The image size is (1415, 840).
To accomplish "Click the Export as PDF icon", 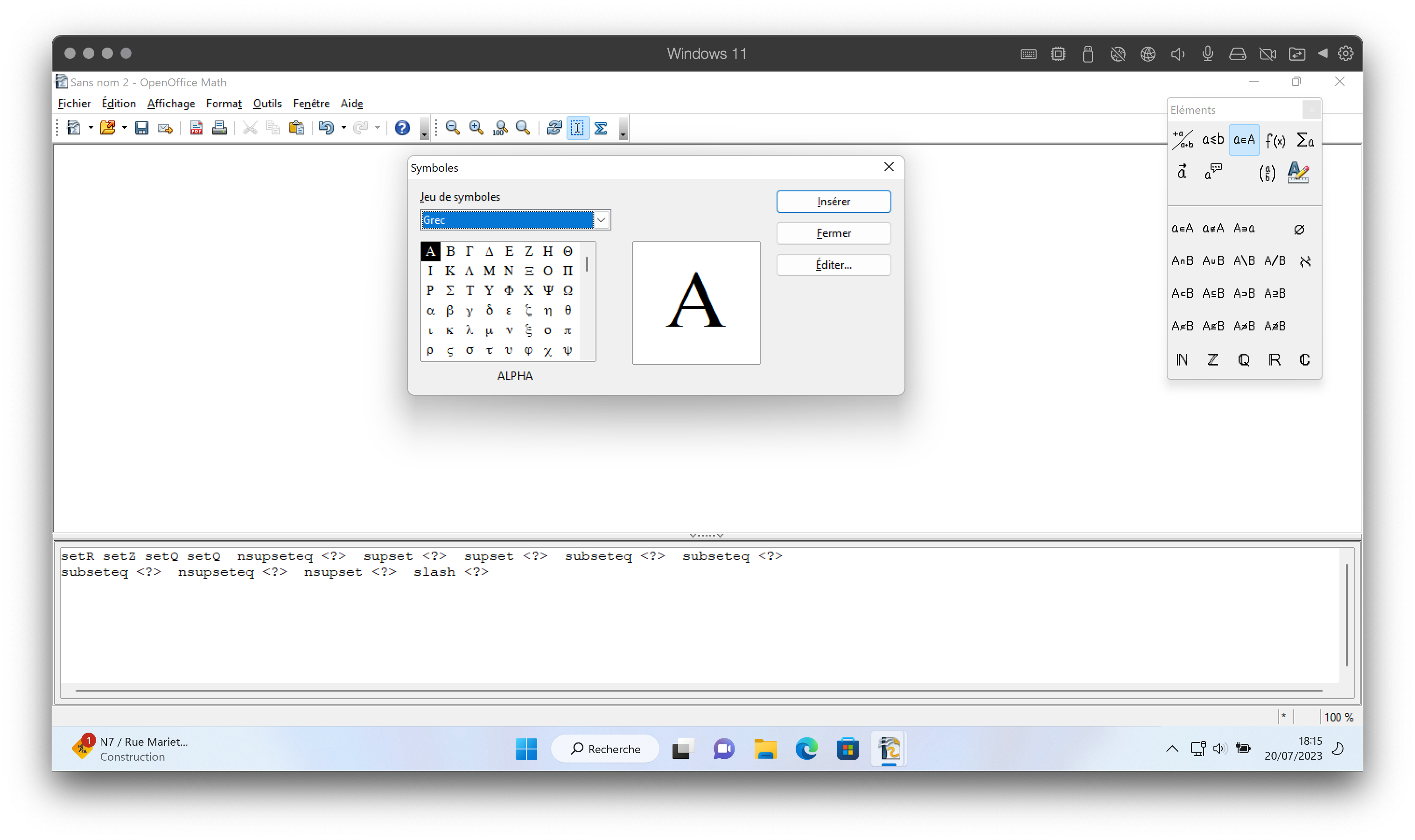I will pyautogui.click(x=196, y=128).
